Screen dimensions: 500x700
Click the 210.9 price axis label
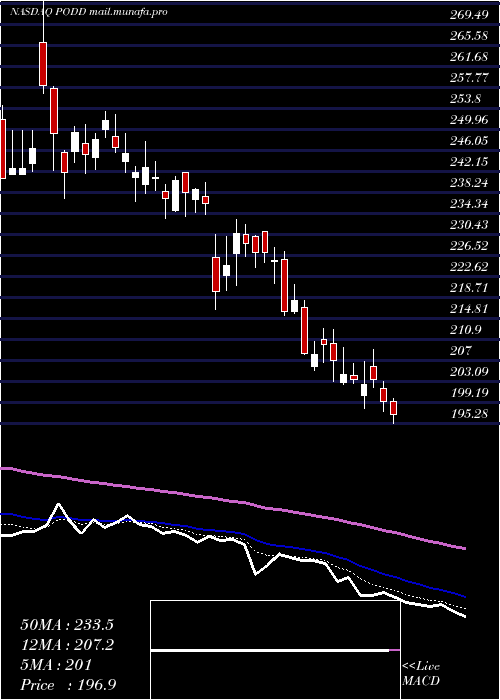(x=466, y=329)
